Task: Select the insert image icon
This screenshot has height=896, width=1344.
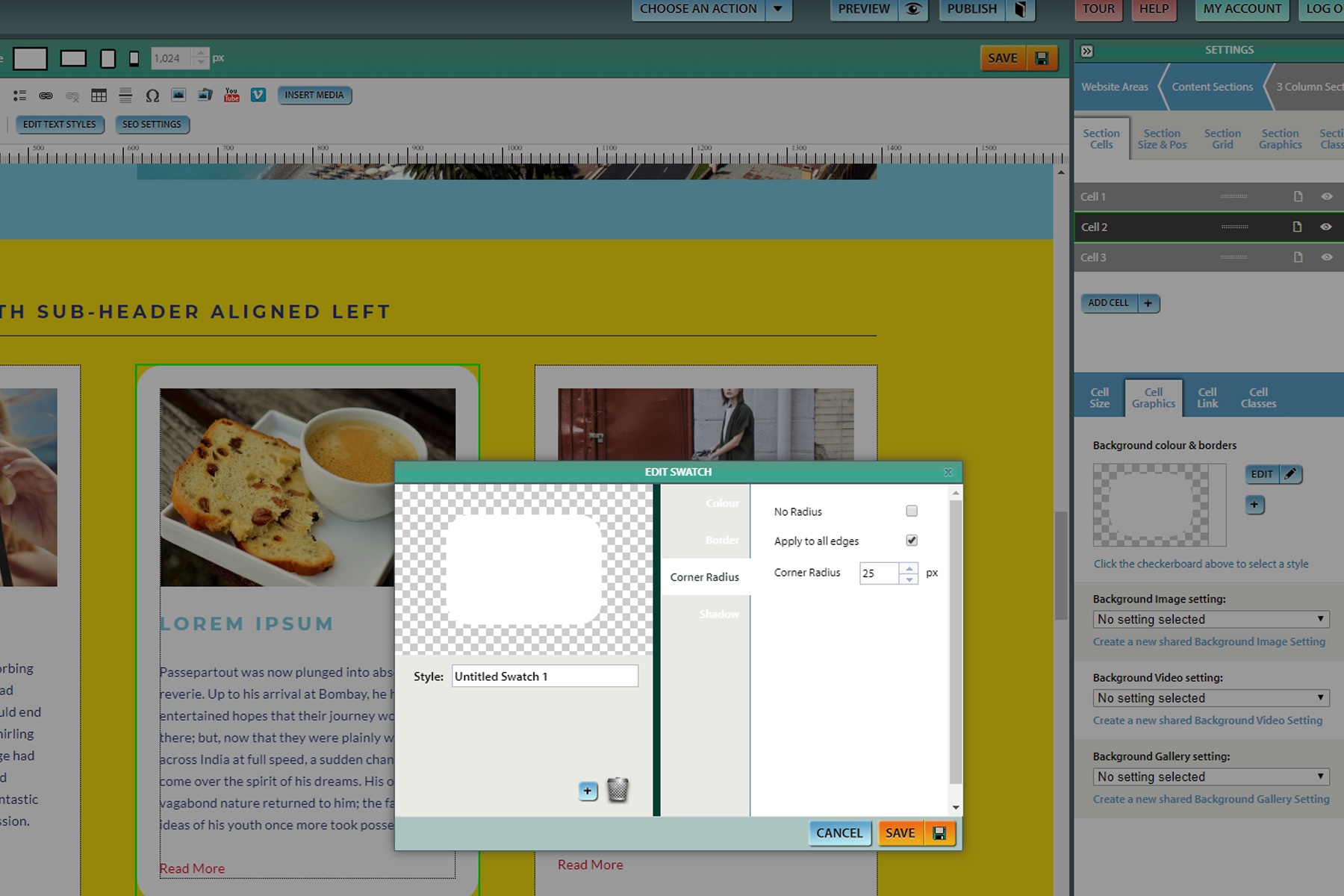Action: coord(178,95)
